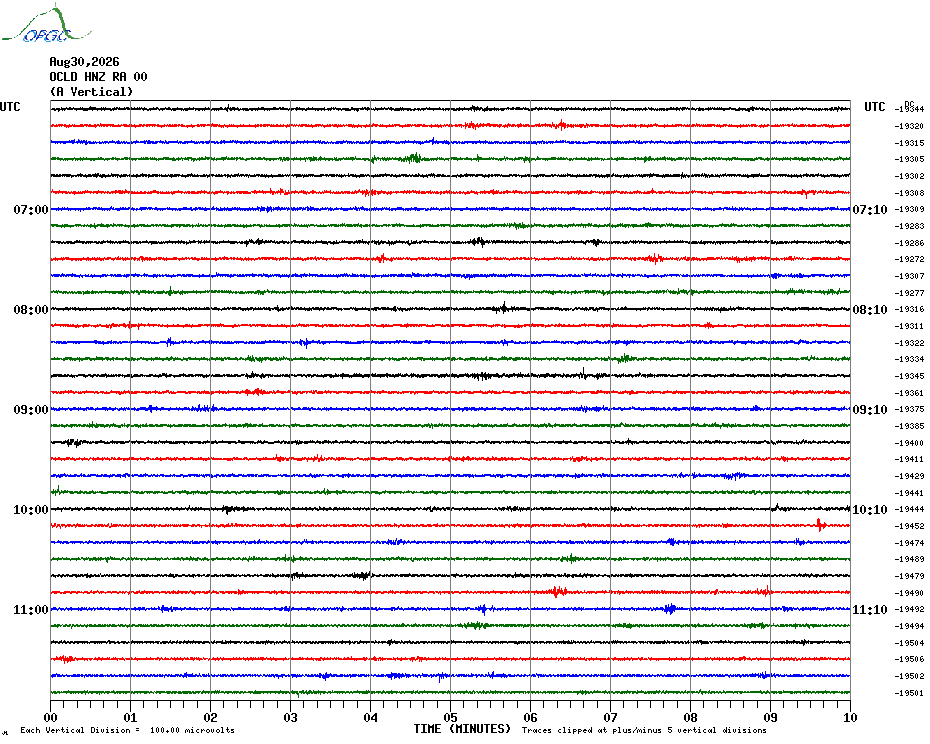The image size is (930, 744).
Task: Click minute tick label '02'
Action: click(x=211, y=717)
